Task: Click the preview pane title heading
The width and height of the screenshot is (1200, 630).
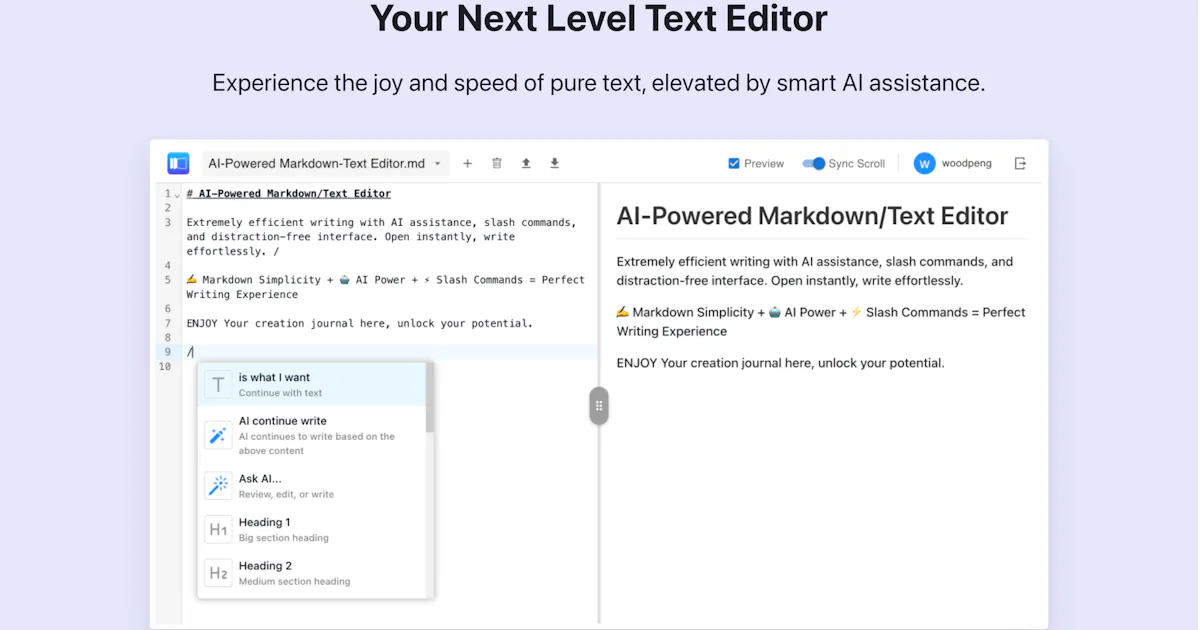Action: click(812, 215)
